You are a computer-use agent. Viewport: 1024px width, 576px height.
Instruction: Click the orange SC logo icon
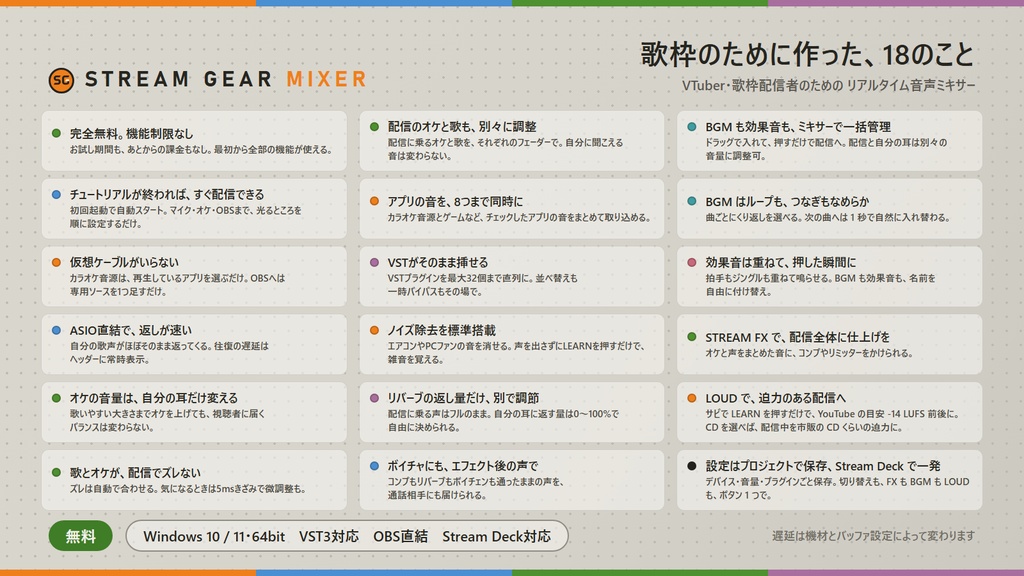pyautogui.click(x=61, y=80)
